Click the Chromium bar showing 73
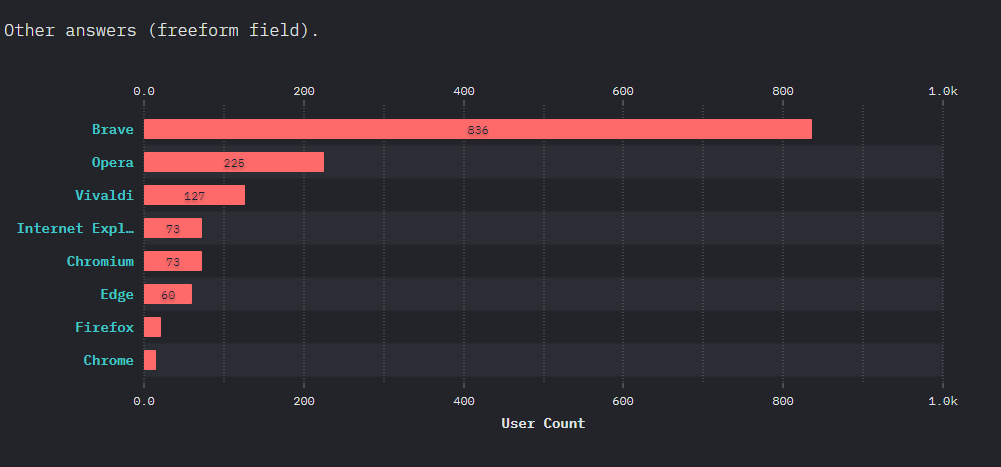Viewport: 1001px width, 467px height. 173,261
